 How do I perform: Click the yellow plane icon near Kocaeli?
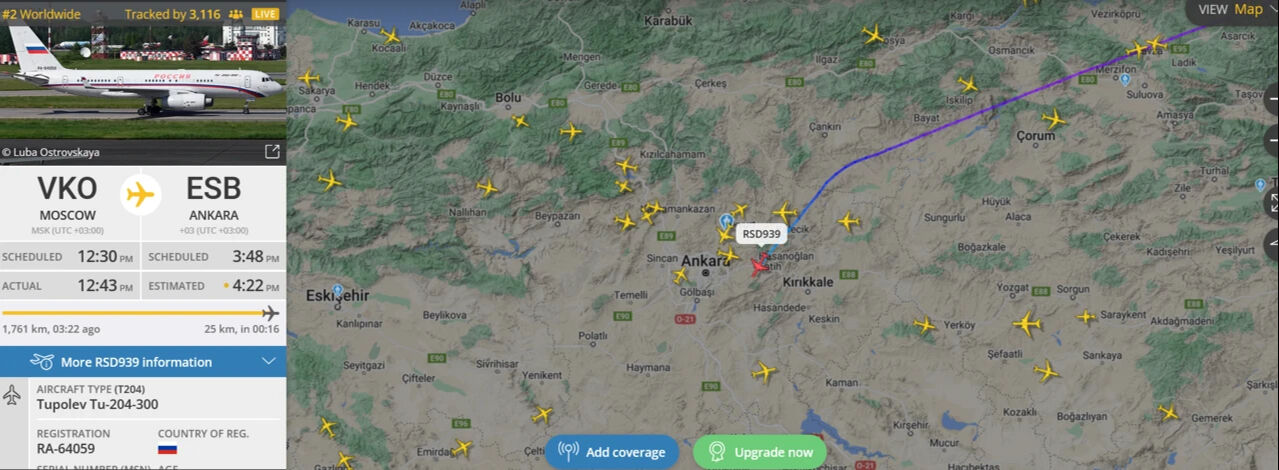[389, 36]
